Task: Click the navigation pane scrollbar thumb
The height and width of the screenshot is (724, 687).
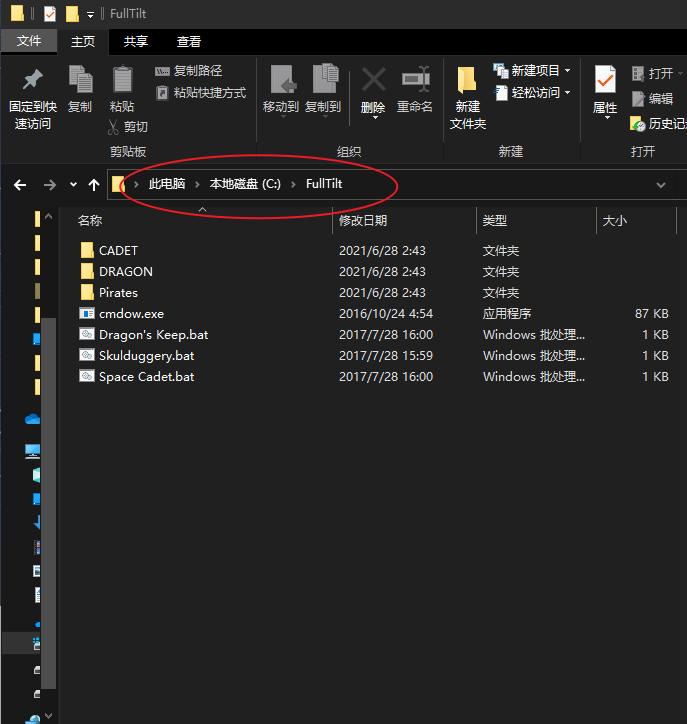Action: [48, 503]
